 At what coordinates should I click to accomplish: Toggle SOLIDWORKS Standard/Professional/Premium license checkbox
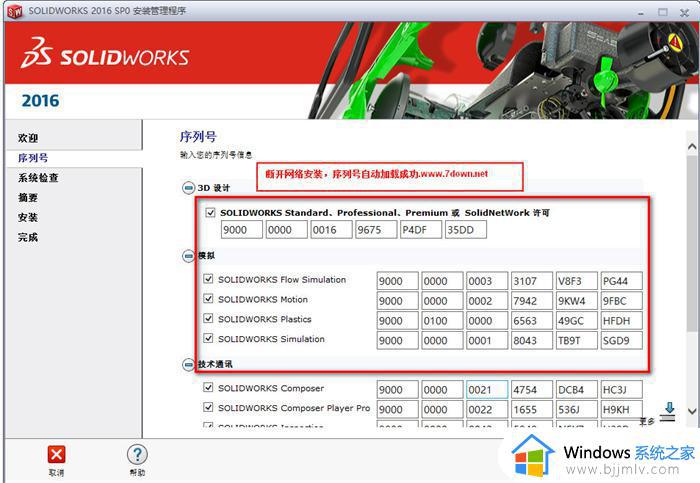tap(210, 212)
